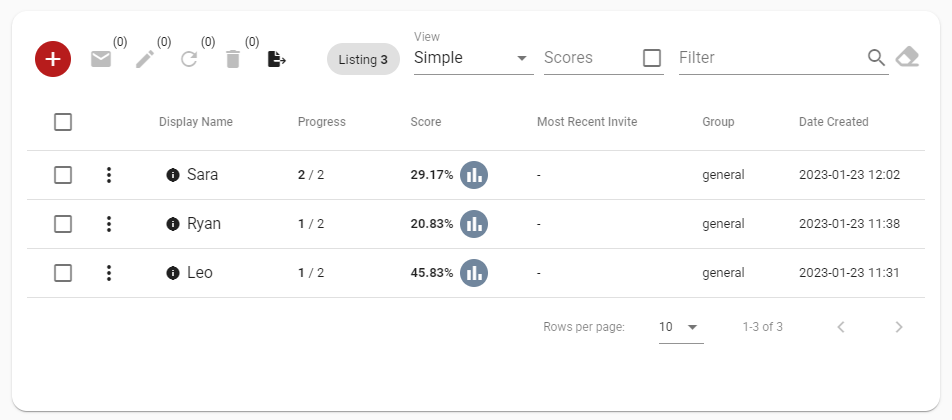This screenshot has width=952, height=420.
Task: Click the export file icon
Action: (x=277, y=59)
